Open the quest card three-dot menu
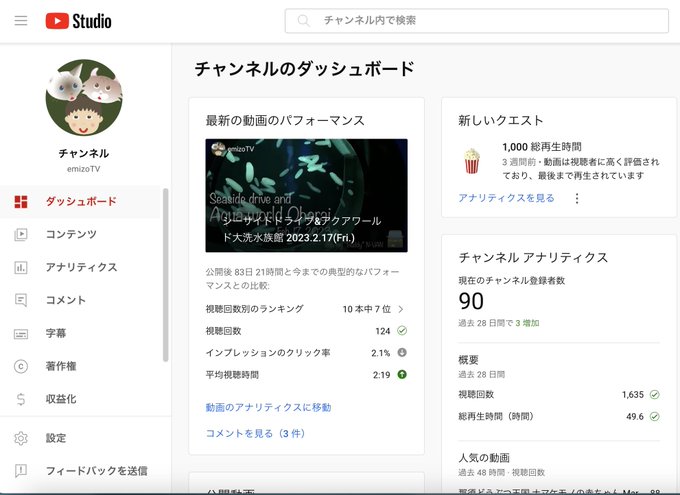680x495 pixels. click(577, 198)
